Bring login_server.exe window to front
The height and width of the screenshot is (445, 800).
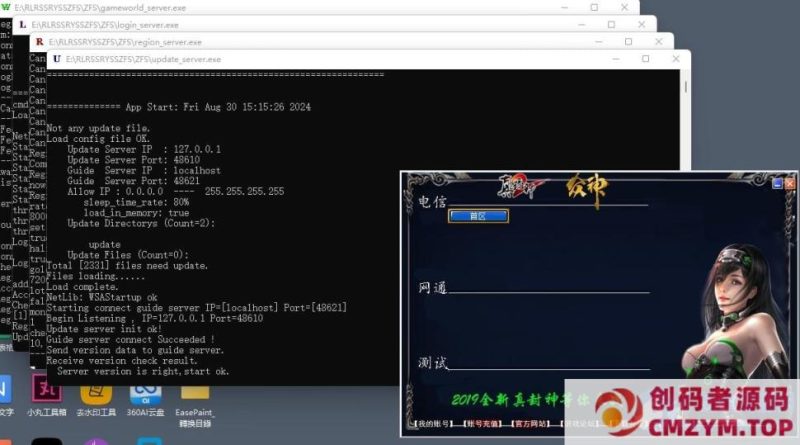pos(350,24)
